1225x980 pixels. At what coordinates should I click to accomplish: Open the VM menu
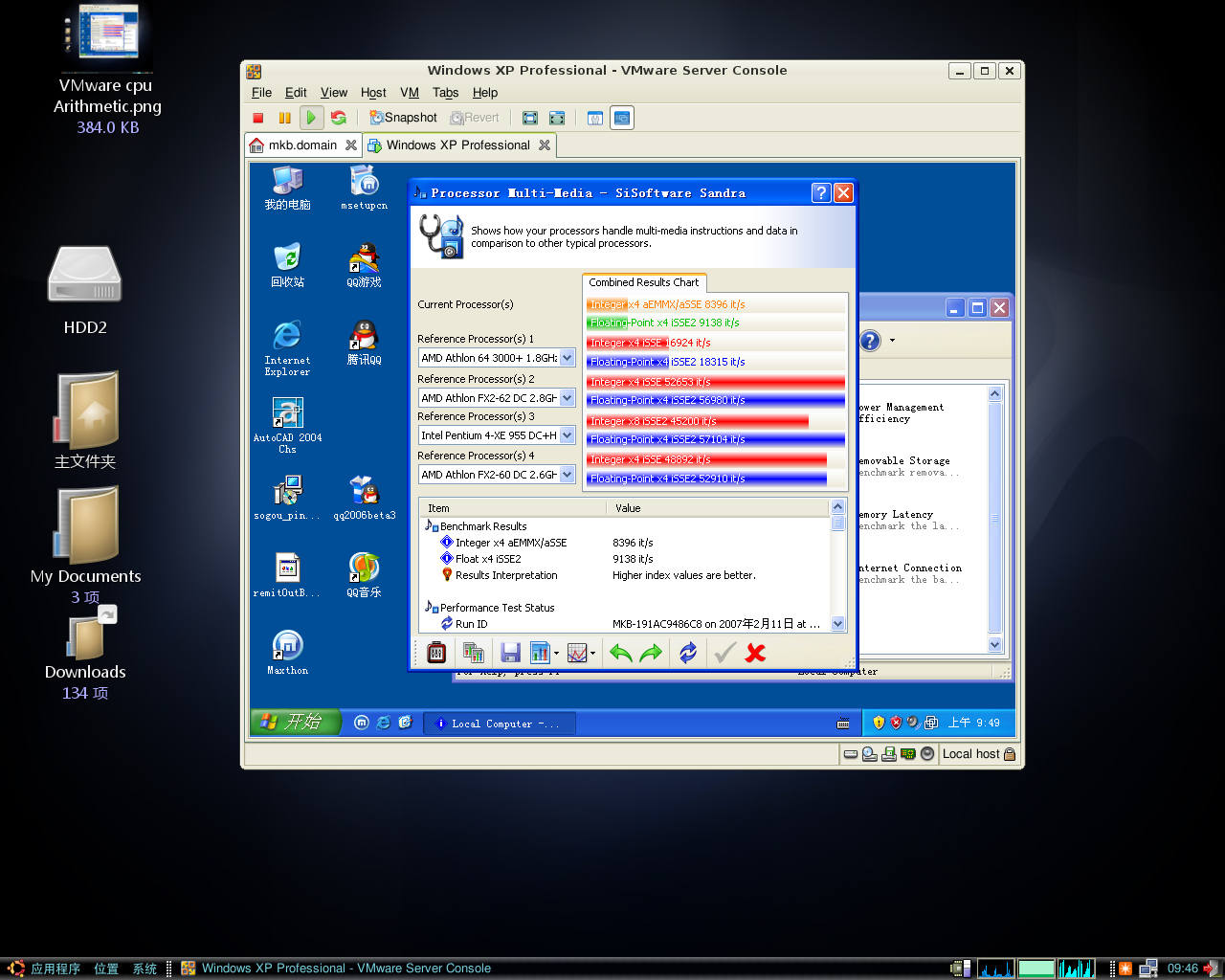click(410, 93)
